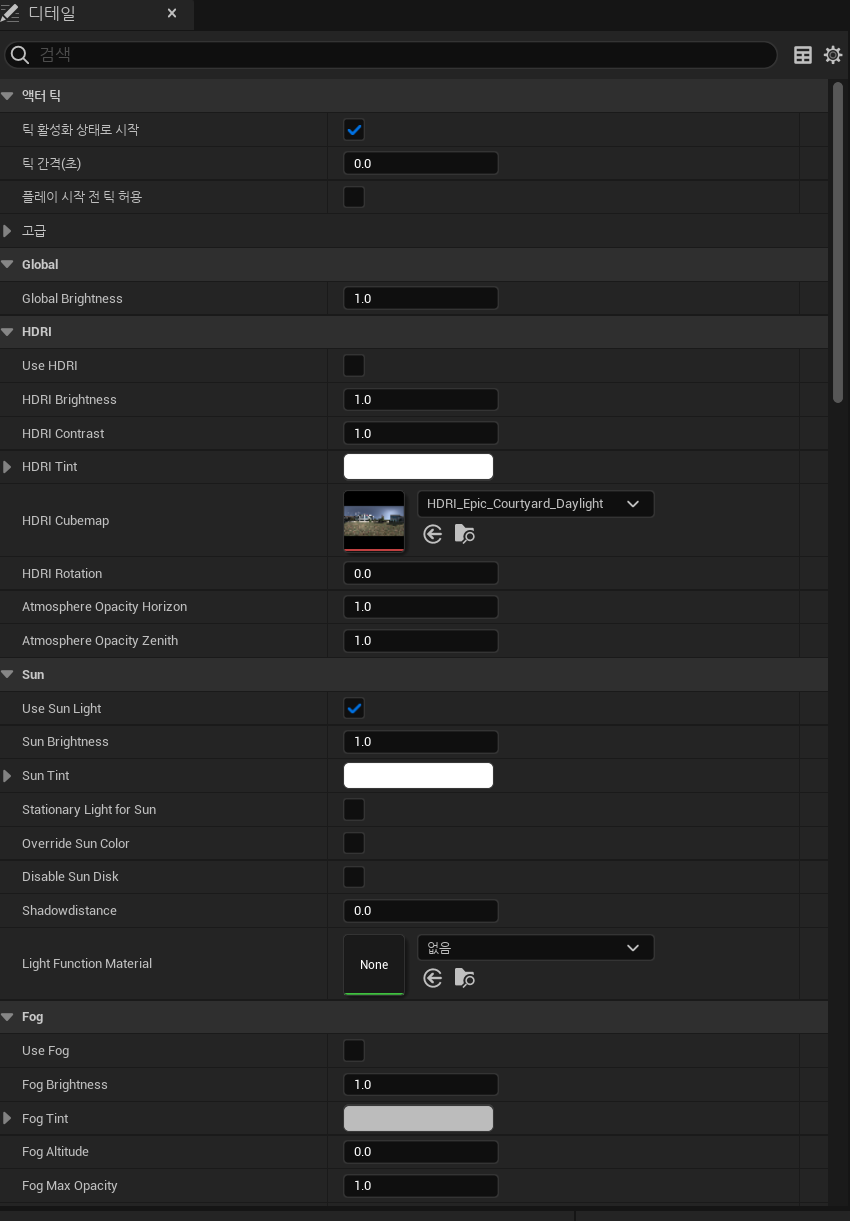
Task: Collapse the Global section
Action: pos(8,265)
